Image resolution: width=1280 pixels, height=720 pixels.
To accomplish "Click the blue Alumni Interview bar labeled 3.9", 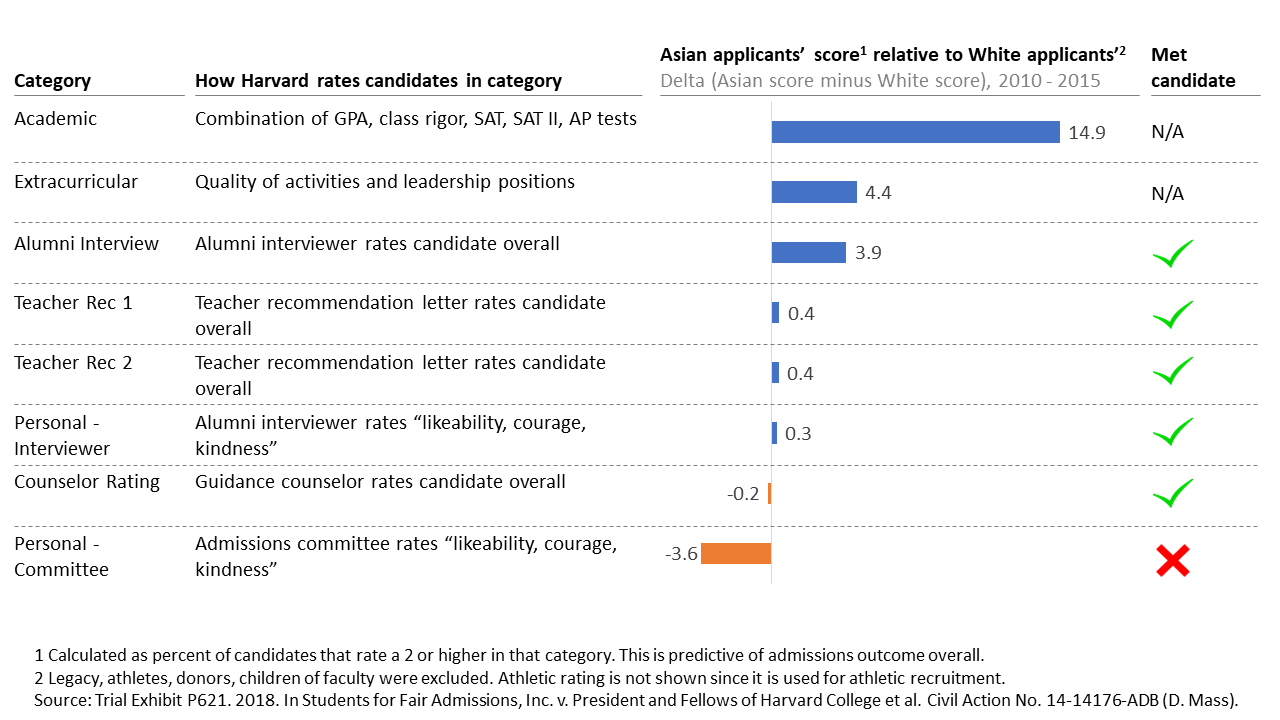I will point(809,252).
